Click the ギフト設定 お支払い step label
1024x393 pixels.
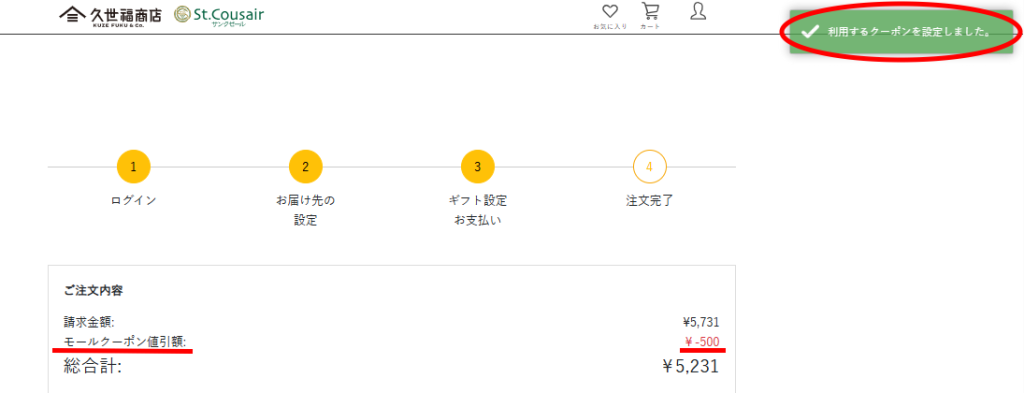point(477,210)
